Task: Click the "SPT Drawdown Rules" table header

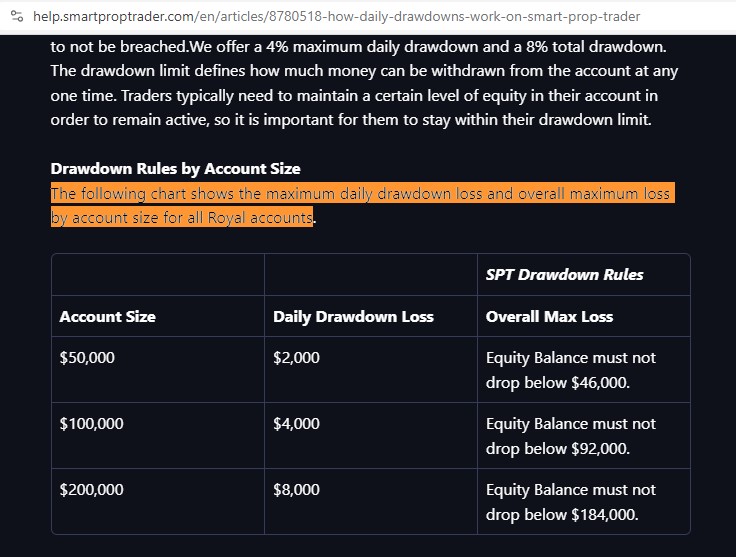Action: pyautogui.click(x=564, y=274)
